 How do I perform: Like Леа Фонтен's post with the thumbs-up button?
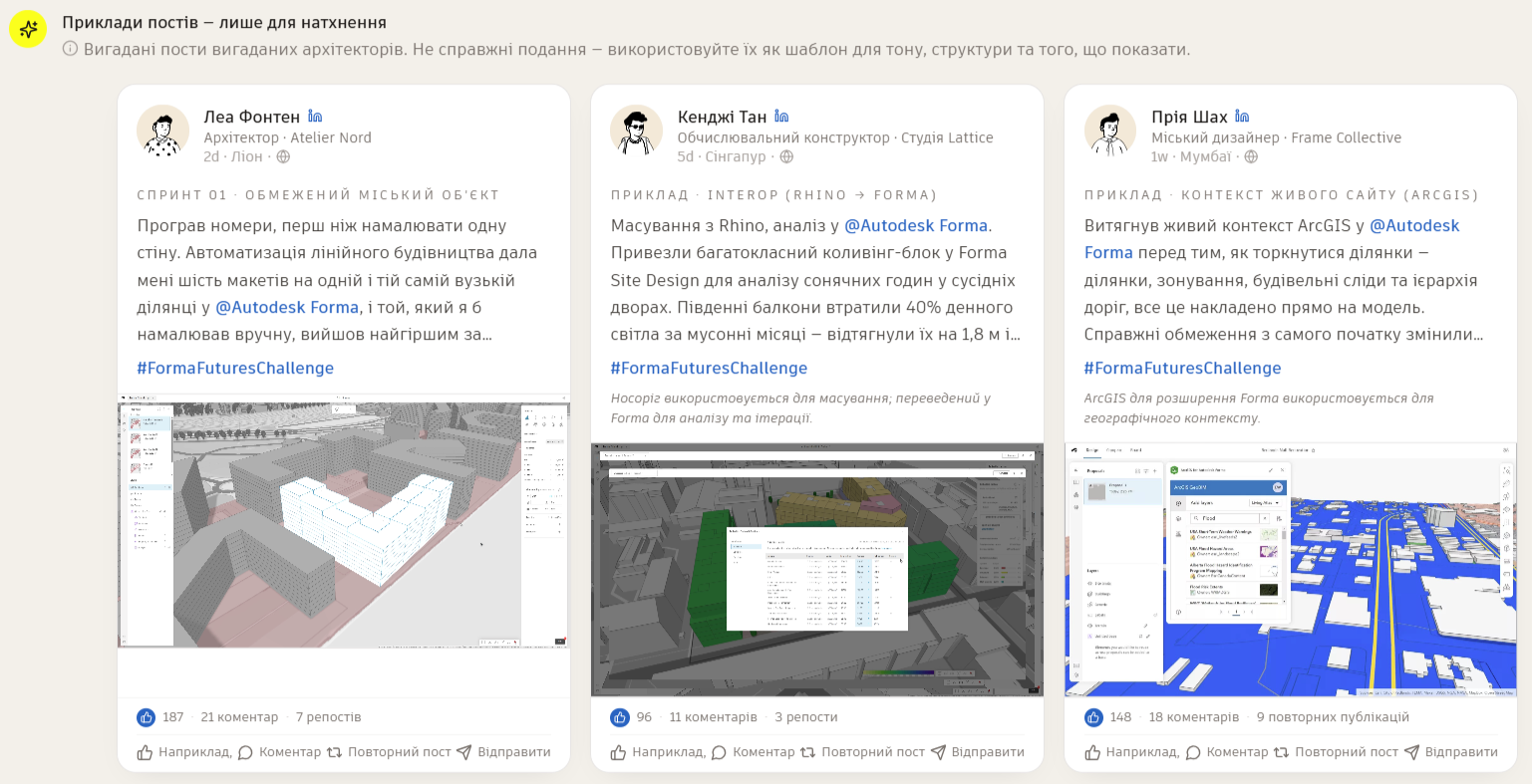[184, 752]
